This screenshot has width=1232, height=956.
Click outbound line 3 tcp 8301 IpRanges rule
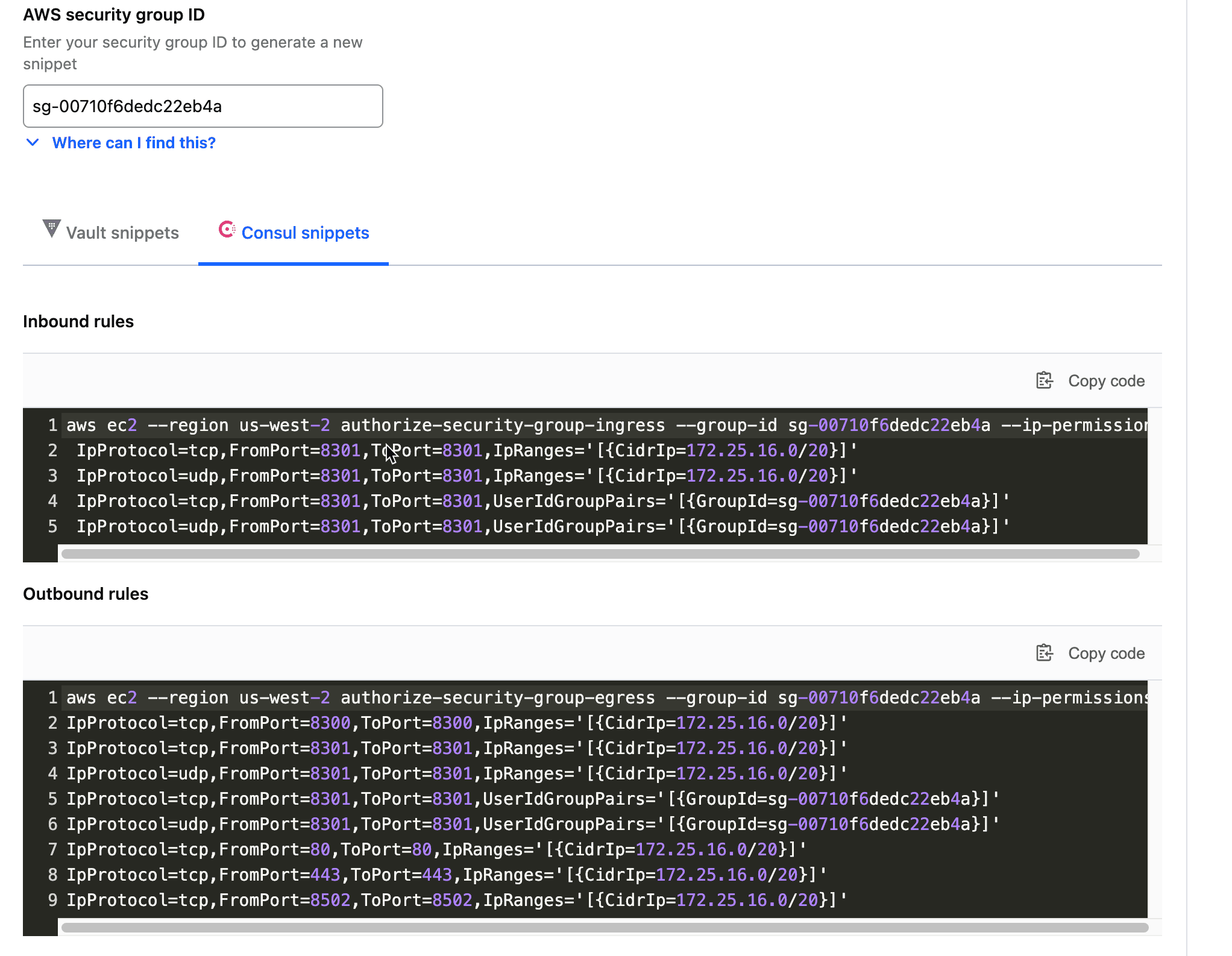coord(457,749)
